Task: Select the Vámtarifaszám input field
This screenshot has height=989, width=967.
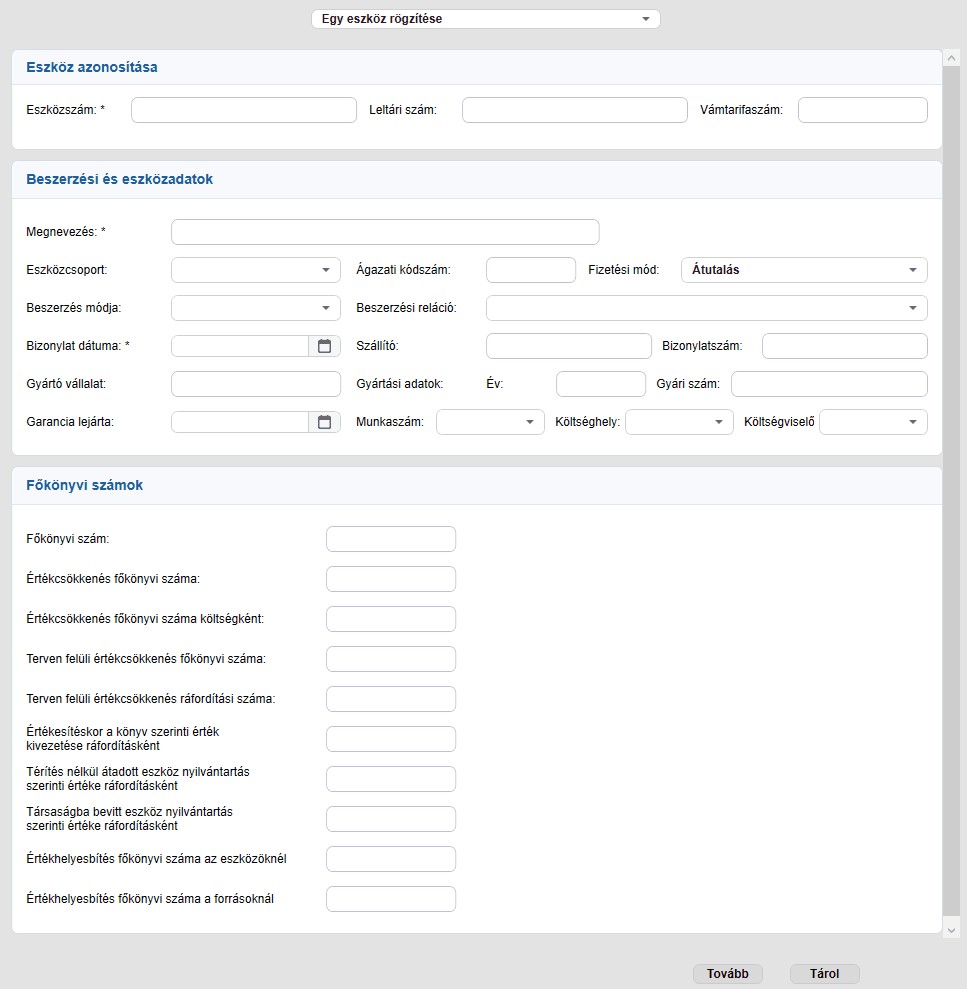Action: click(863, 110)
